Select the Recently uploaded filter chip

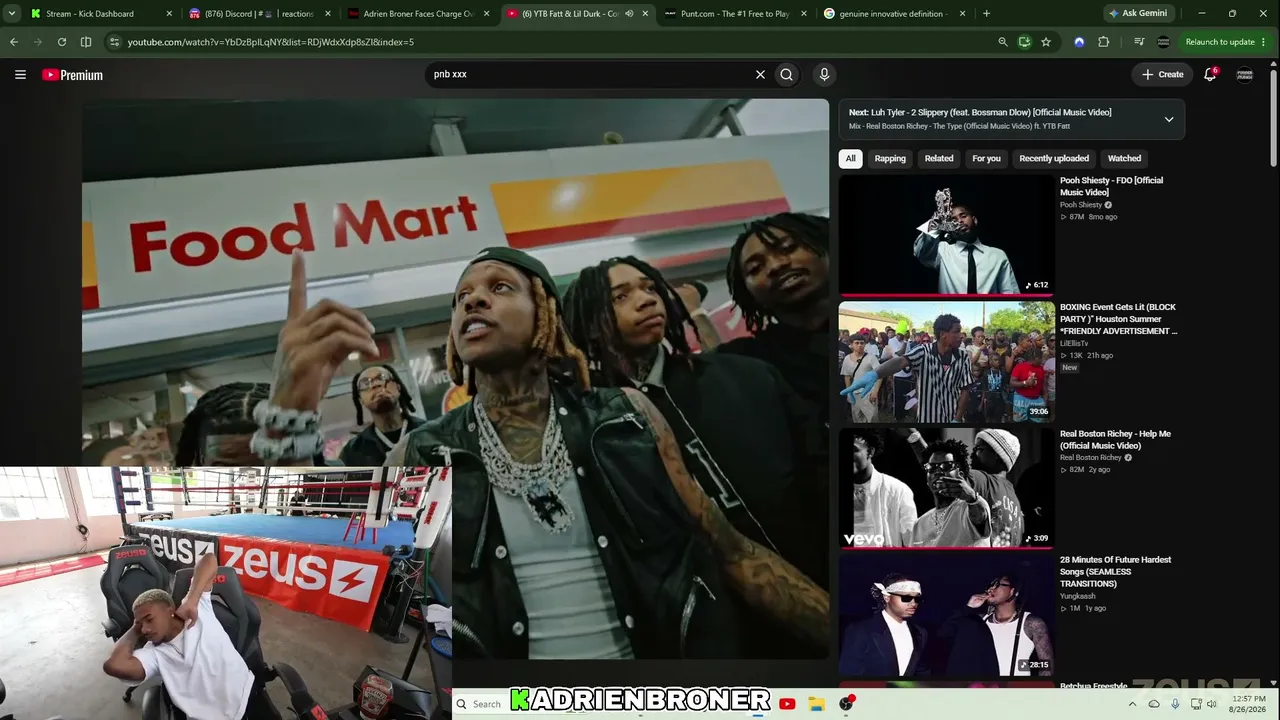(x=1054, y=158)
